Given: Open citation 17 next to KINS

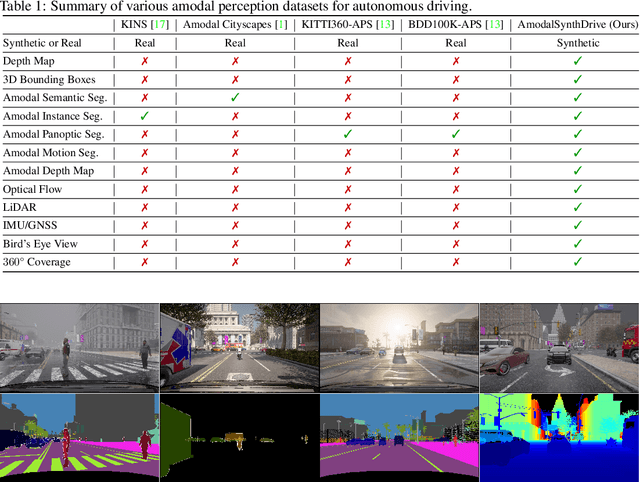Looking at the screenshot, I should click(x=161, y=25).
